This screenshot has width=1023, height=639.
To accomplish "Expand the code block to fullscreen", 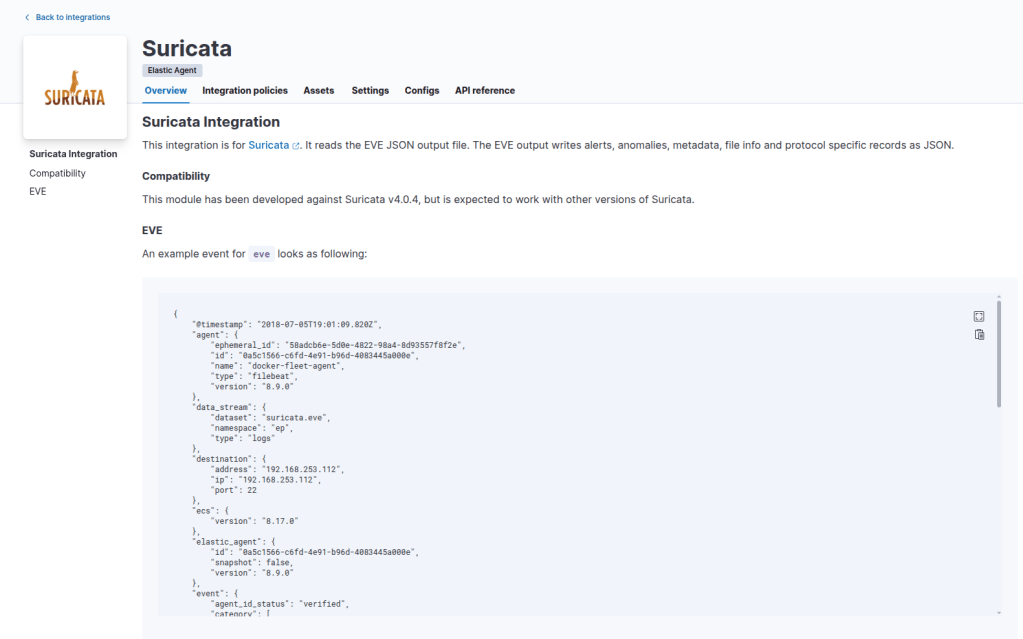I will tap(979, 316).
